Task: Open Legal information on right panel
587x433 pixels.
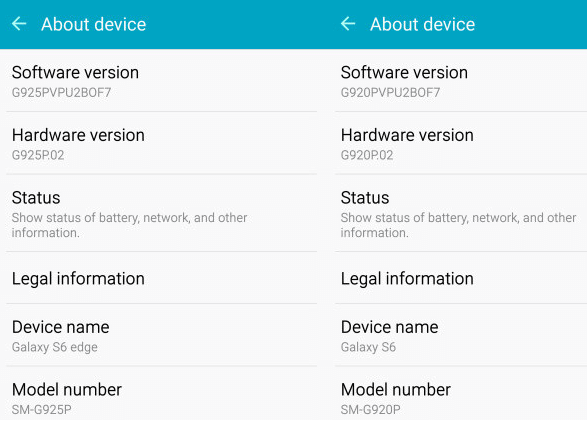Action: coord(461,278)
